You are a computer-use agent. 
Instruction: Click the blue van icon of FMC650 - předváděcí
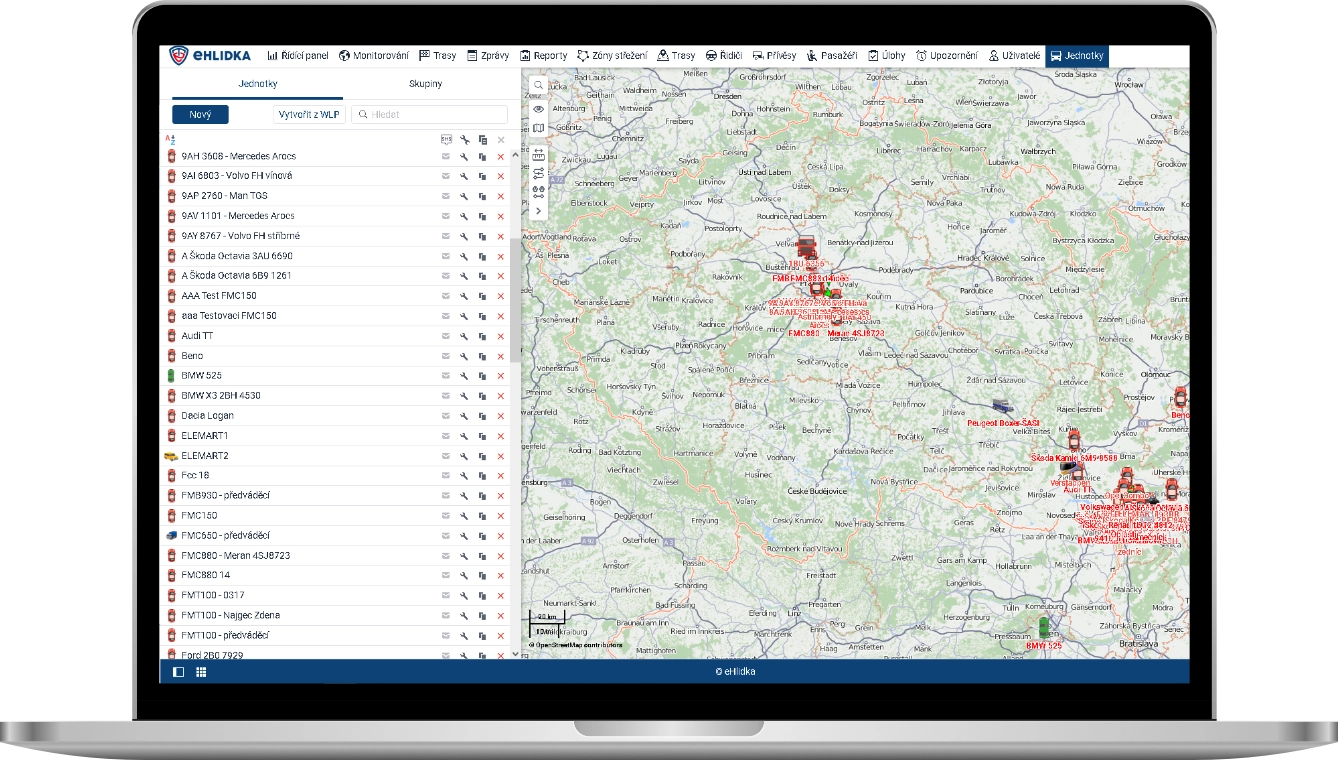pos(170,536)
